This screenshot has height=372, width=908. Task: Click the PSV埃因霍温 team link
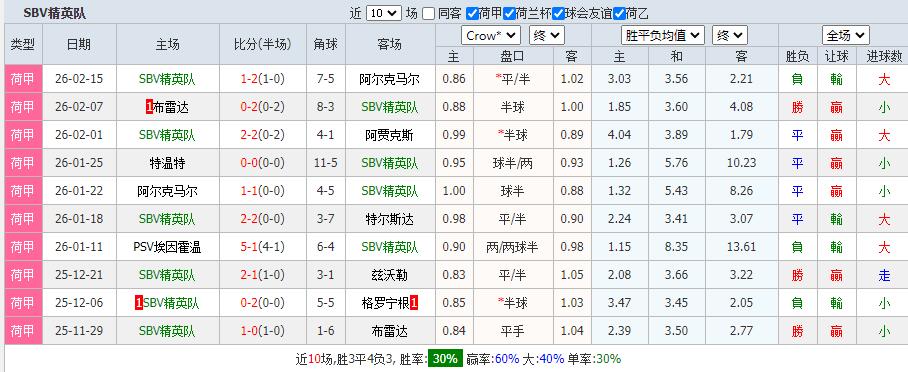pos(167,247)
